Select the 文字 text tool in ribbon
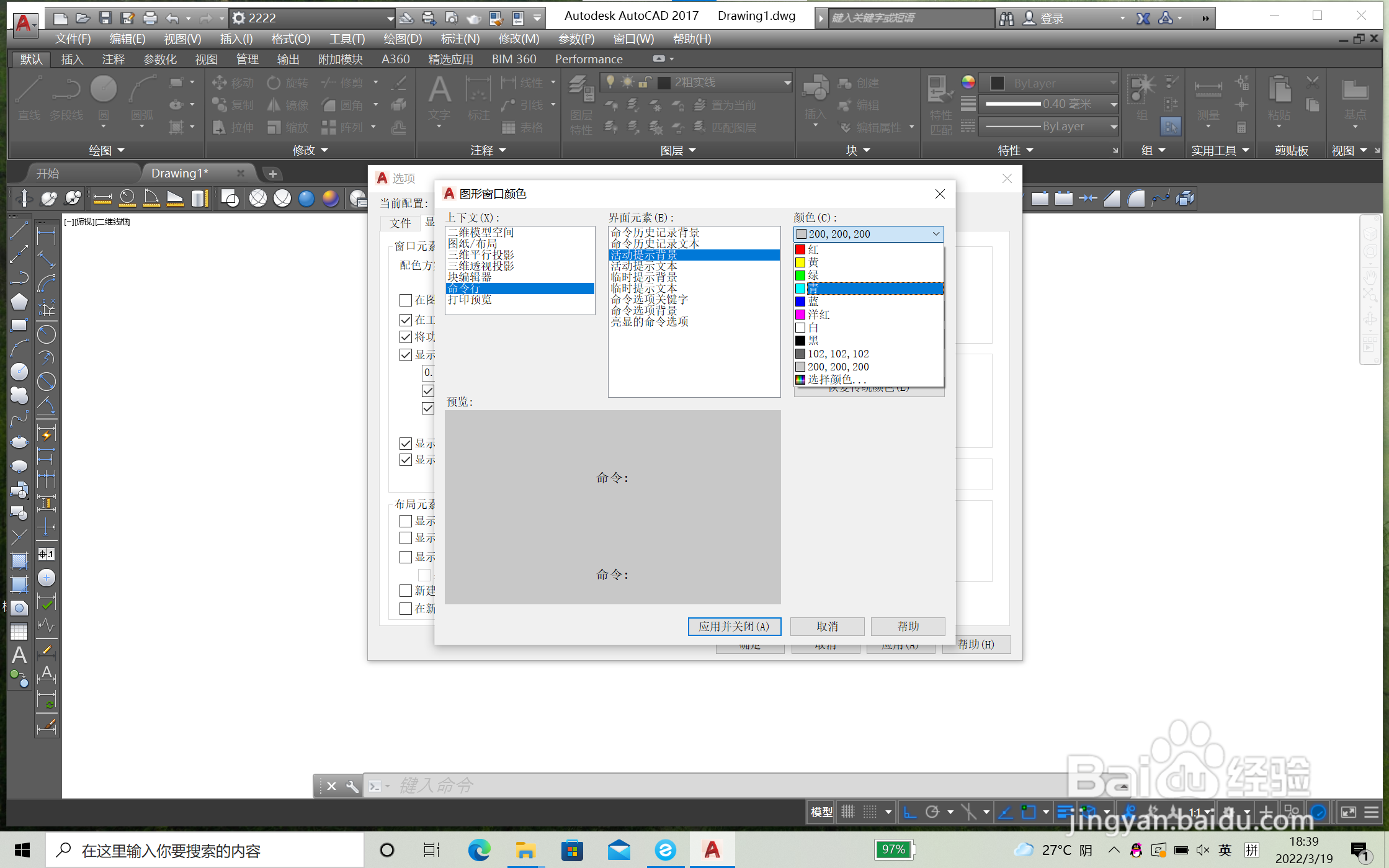This screenshot has width=1389, height=868. 439,99
